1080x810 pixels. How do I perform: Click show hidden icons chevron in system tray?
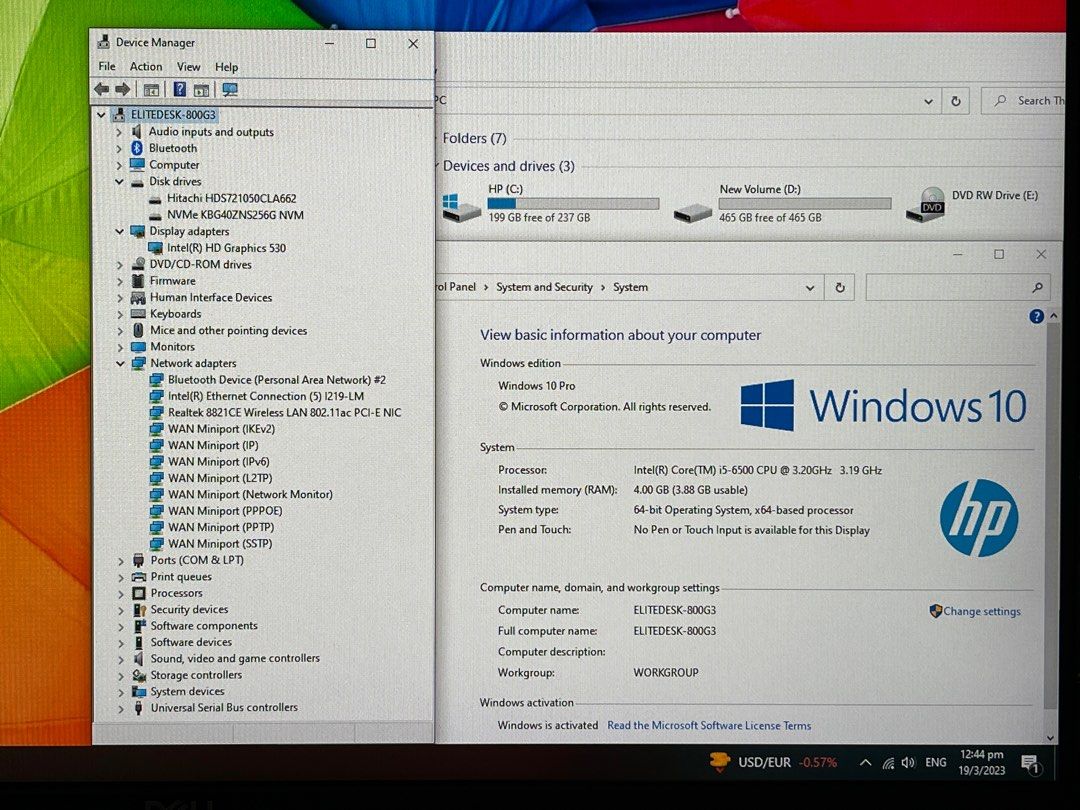coord(865,762)
